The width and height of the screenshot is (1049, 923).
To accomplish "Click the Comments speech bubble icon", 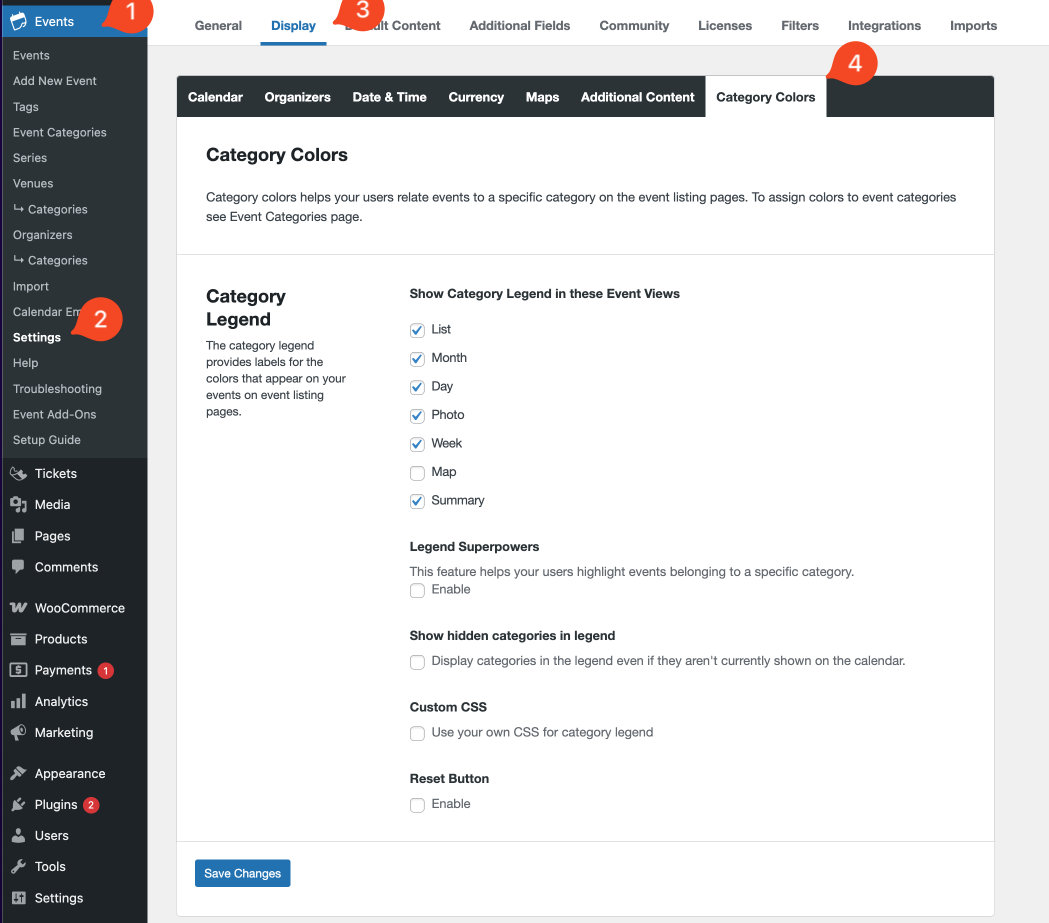I will 18,567.
